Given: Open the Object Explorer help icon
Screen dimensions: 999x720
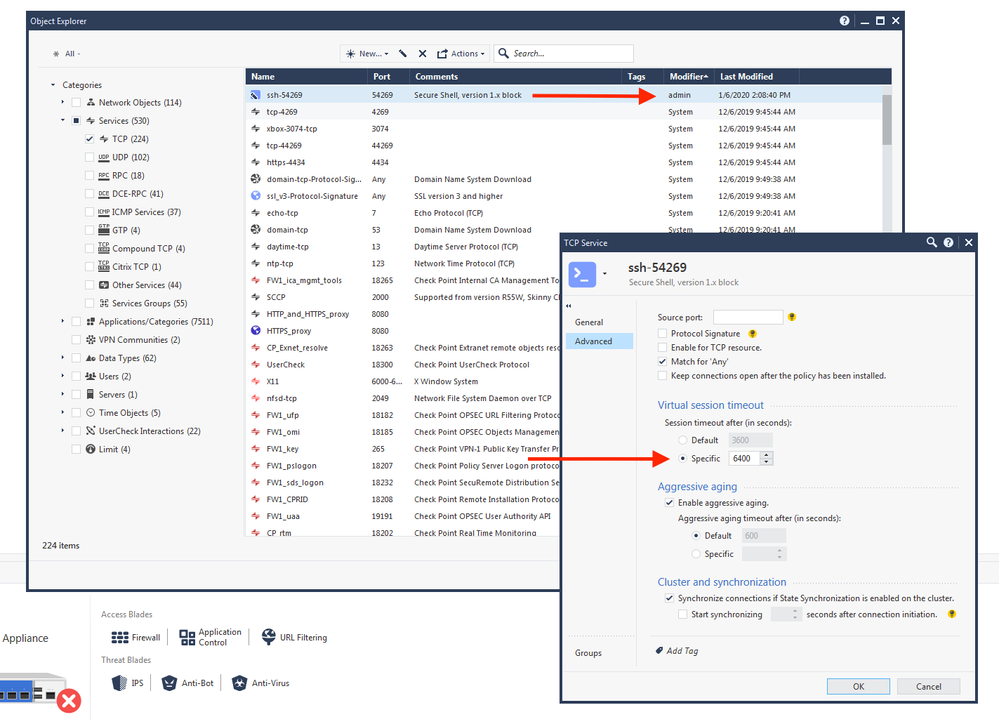Looking at the screenshot, I should pos(844,21).
